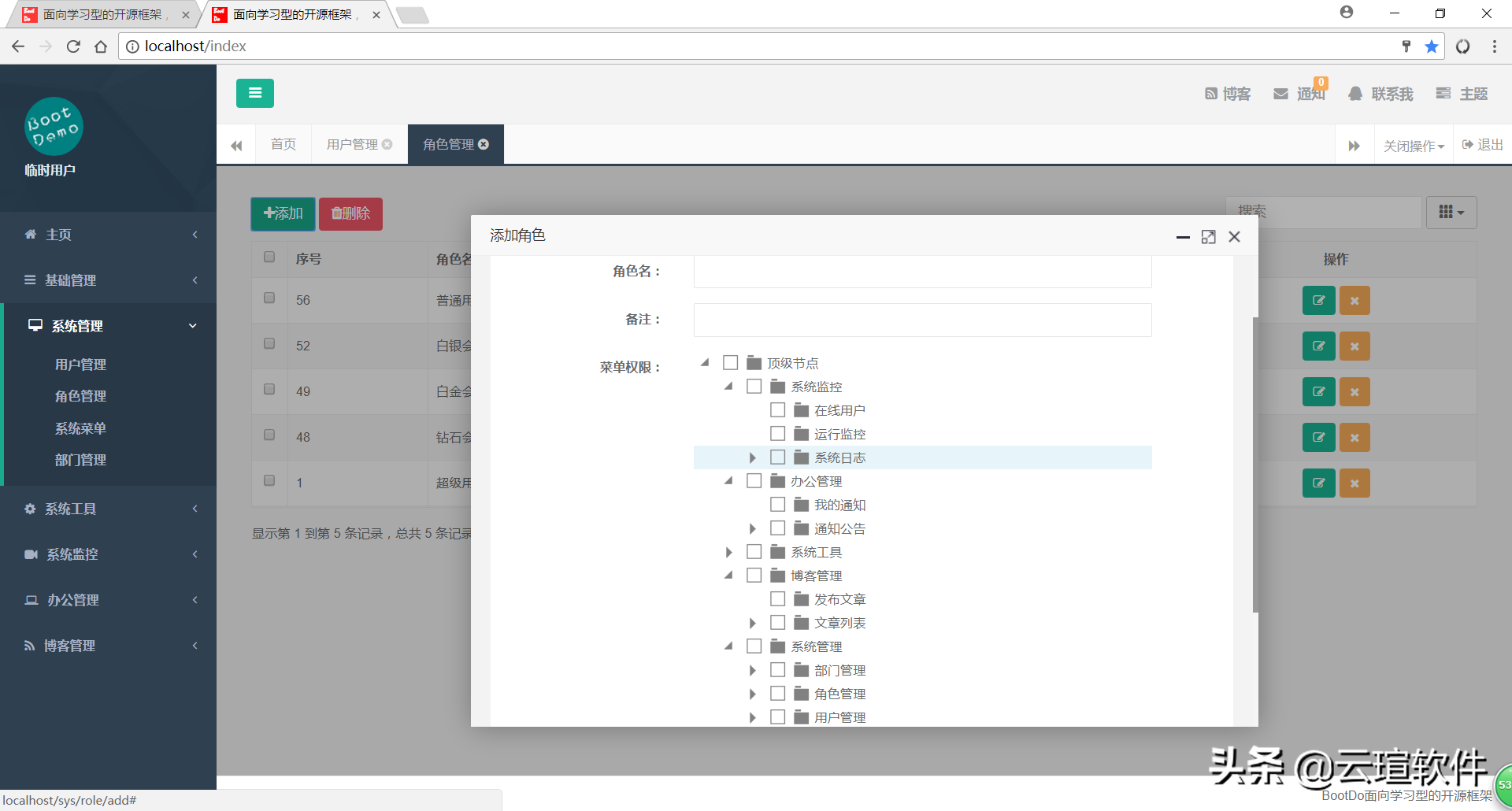Close the 用户管理 tab via its x icon
The width and height of the screenshot is (1512, 811).
tap(387, 144)
